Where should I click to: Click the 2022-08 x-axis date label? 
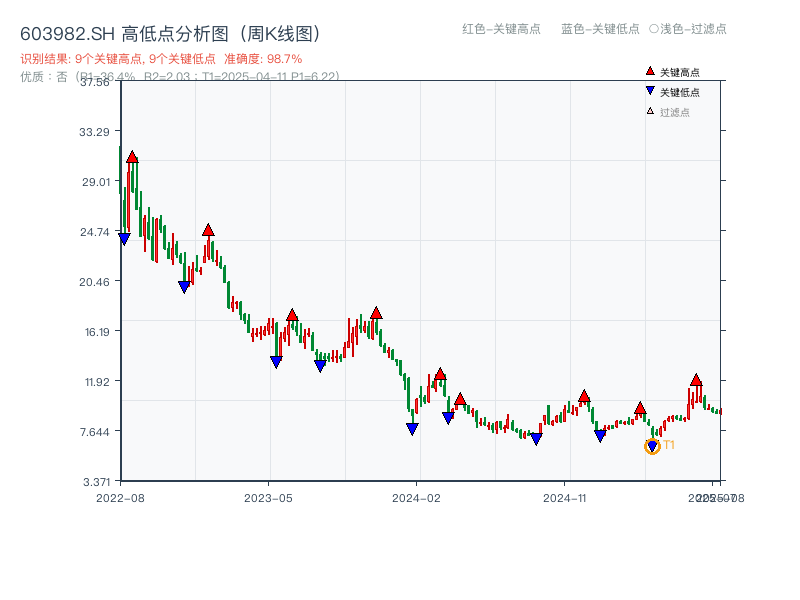click(120, 498)
